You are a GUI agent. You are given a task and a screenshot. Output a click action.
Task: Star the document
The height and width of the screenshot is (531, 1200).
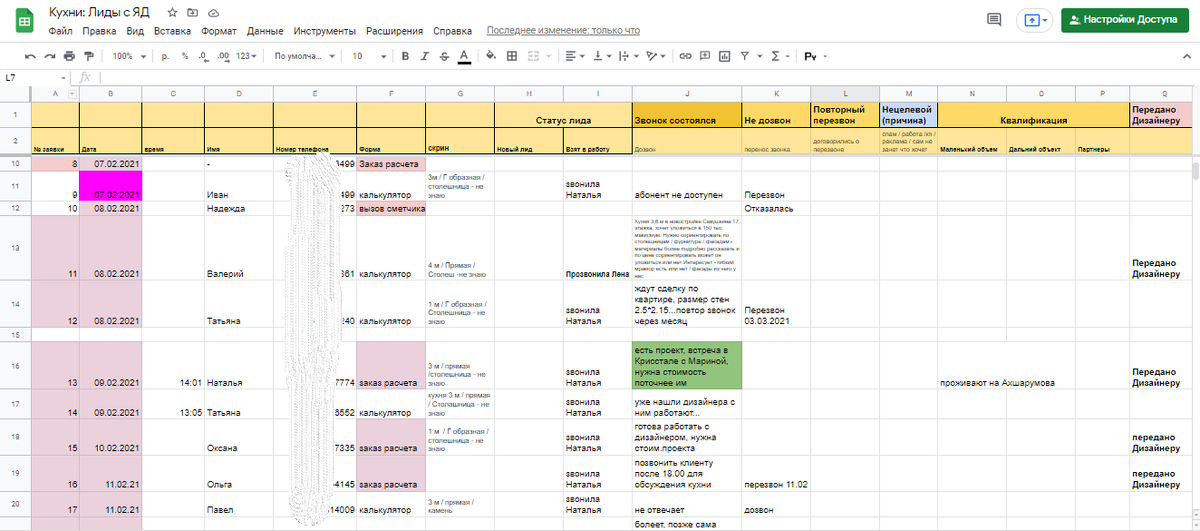[x=173, y=13]
